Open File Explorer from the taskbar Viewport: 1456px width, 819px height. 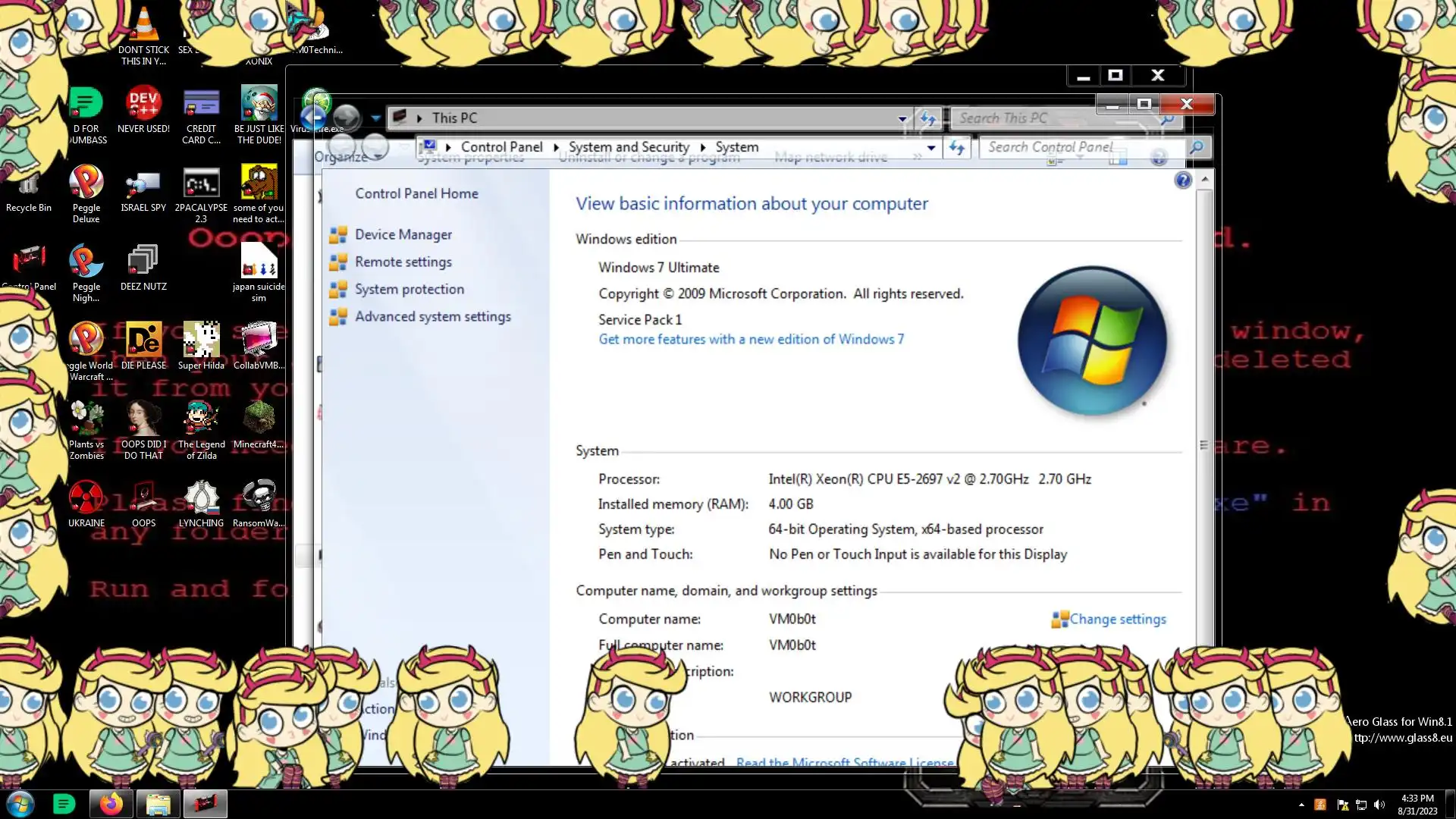point(158,804)
